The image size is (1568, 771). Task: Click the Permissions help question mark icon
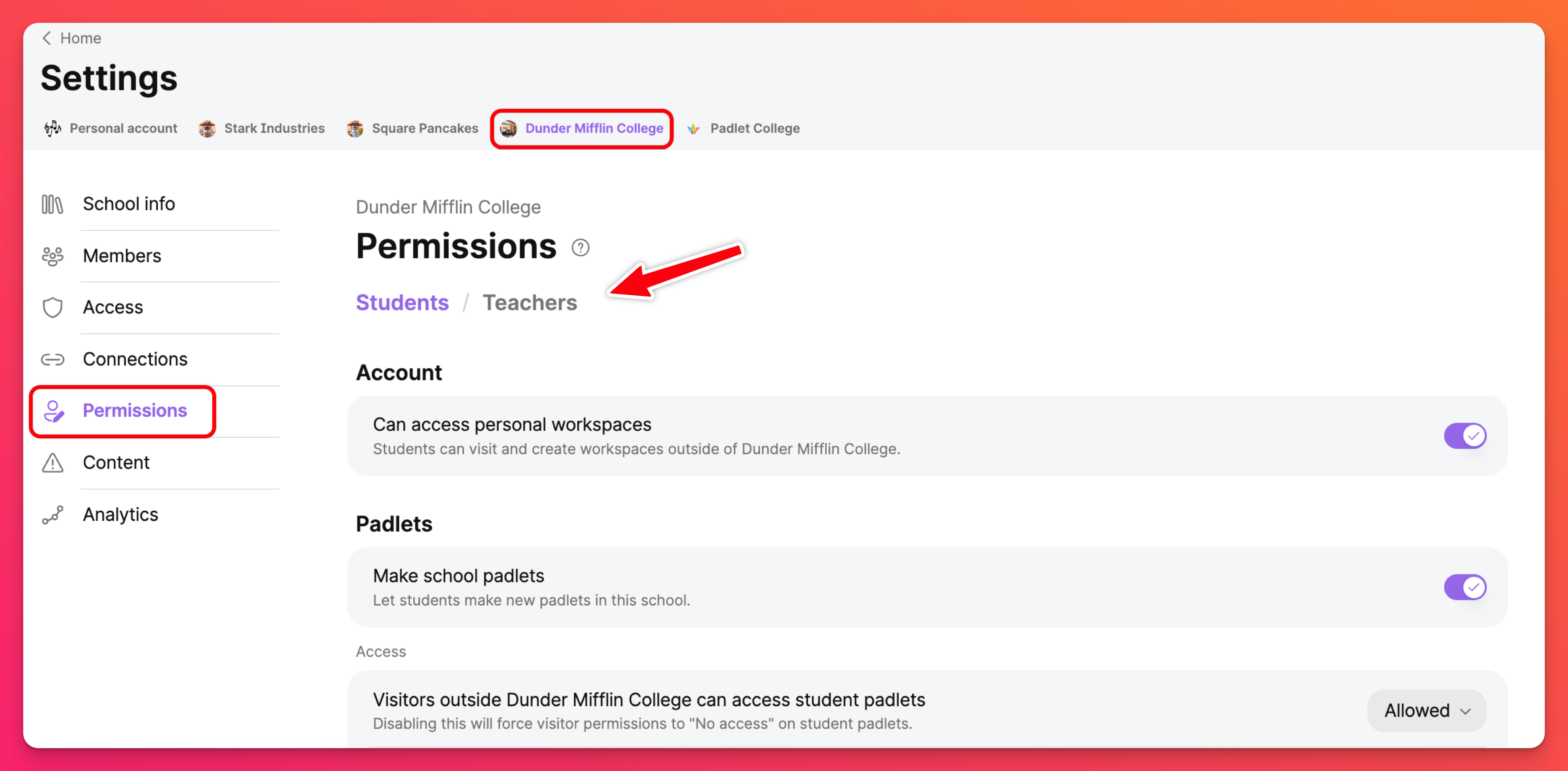580,248
